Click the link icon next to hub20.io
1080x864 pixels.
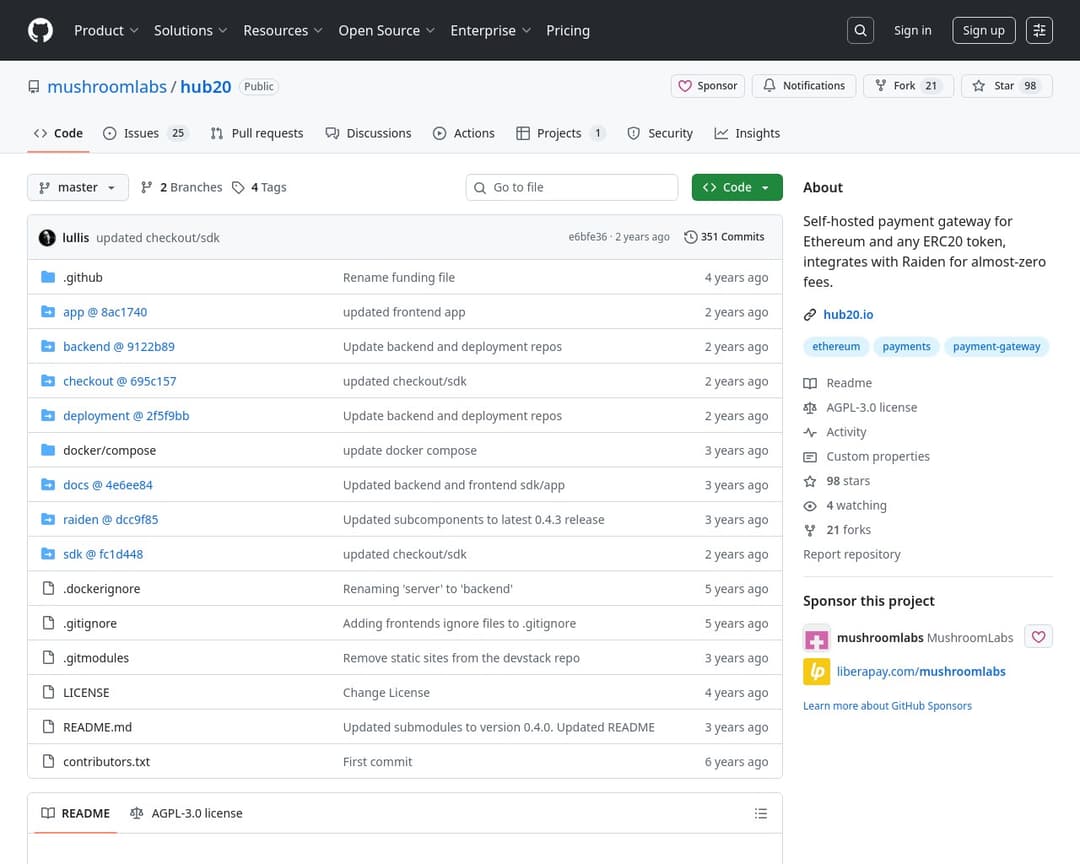810,315
